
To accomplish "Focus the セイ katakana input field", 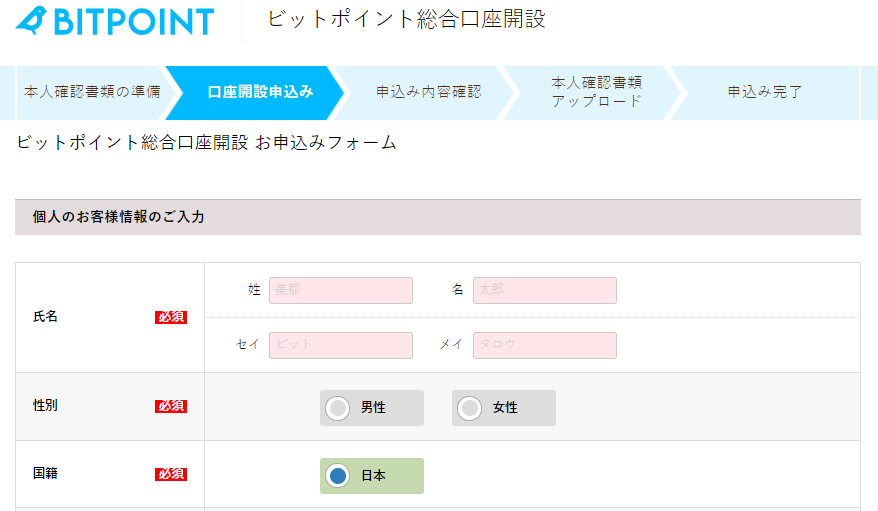I will (341, 345).
